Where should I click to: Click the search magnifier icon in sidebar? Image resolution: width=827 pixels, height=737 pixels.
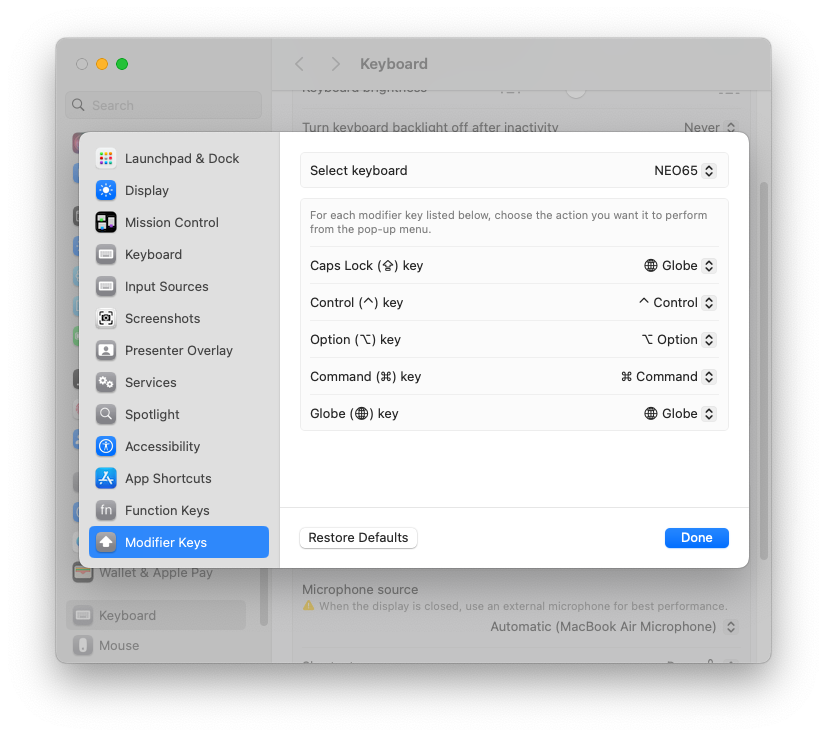point(78,105)
